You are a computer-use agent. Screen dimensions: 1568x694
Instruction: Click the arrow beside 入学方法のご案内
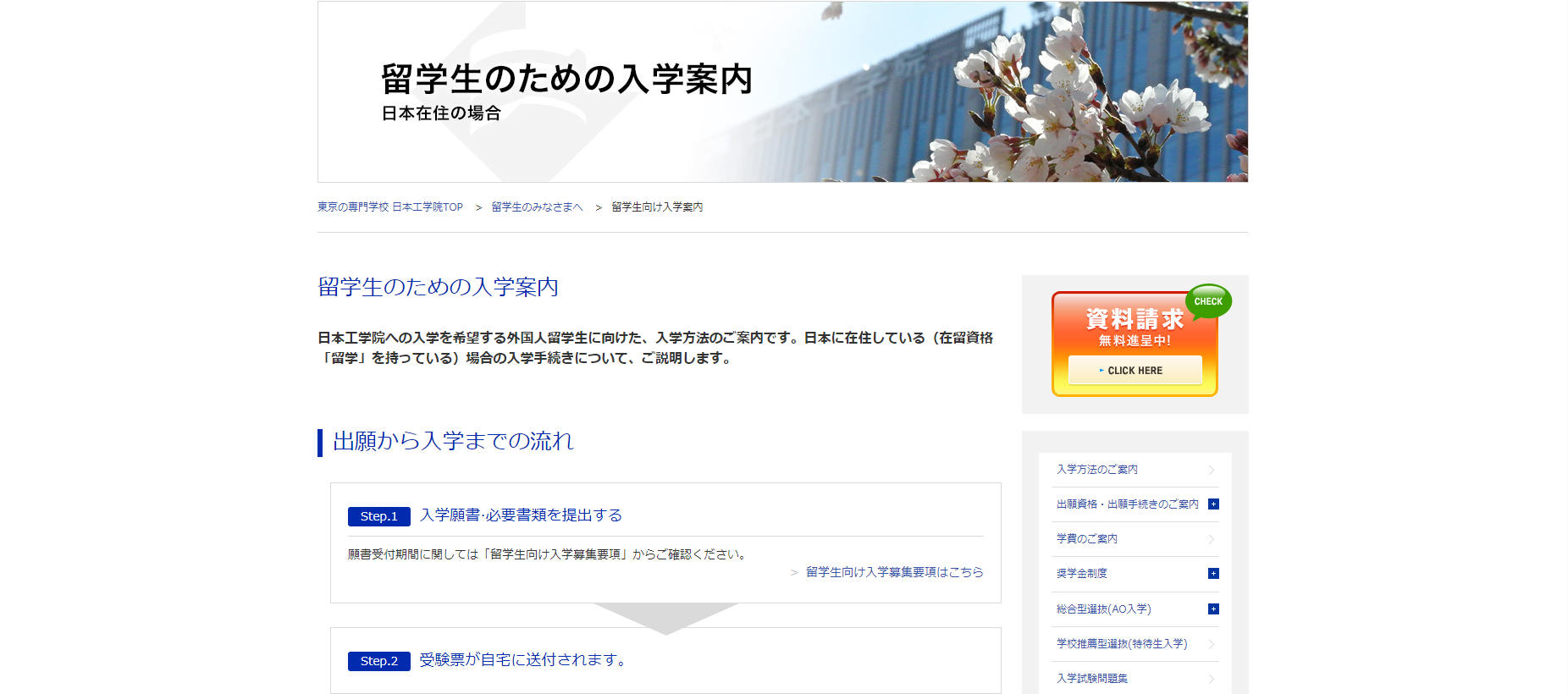[x=1212, y=470]
